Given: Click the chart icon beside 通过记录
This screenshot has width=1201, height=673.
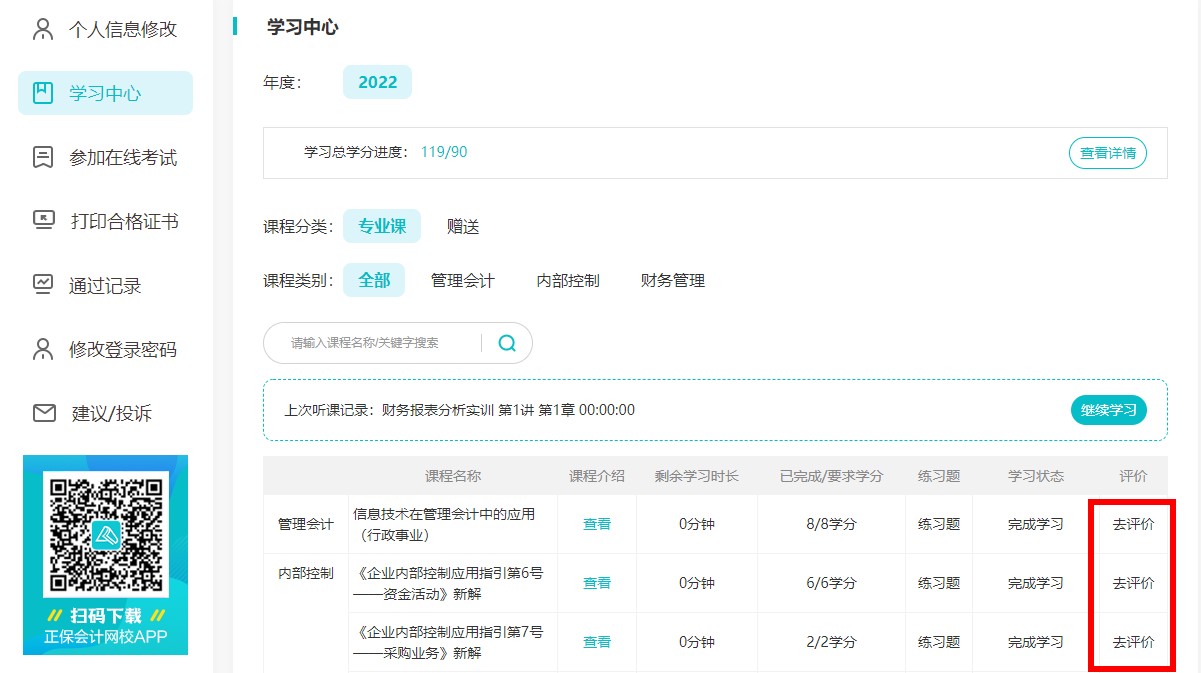Looking at the screenshot, I should coord(42,285).
